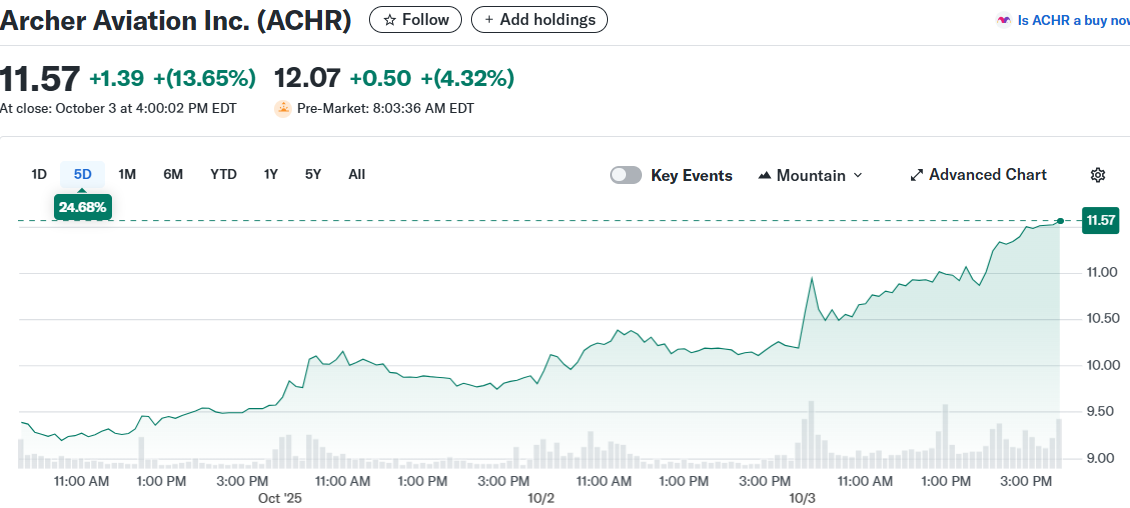Expand the Mountain chart type dropdown
1130x508 pixels.
click(857, 175)
